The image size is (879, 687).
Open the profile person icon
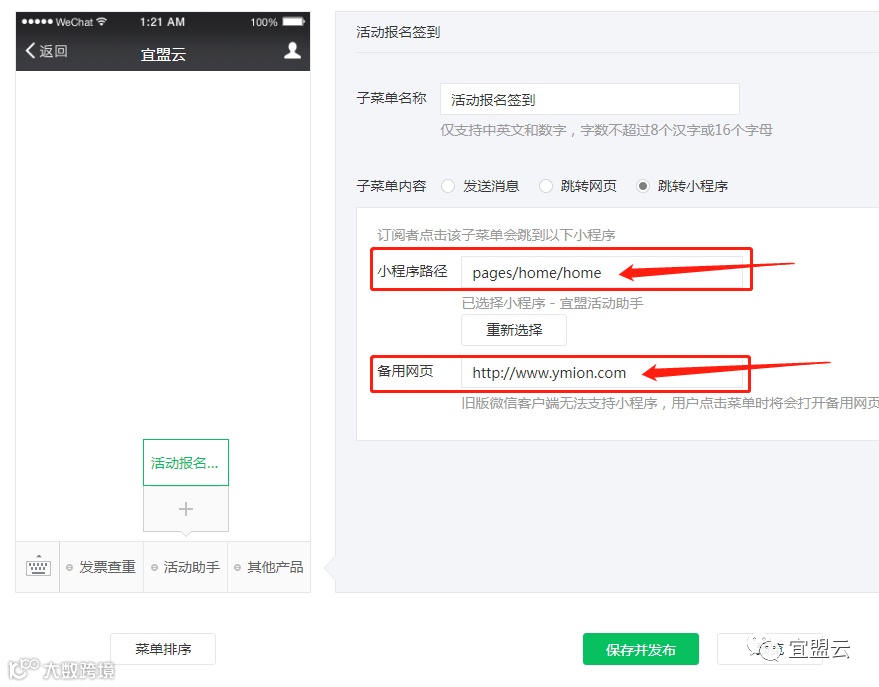pyautogui.click(x=292, y=50)
